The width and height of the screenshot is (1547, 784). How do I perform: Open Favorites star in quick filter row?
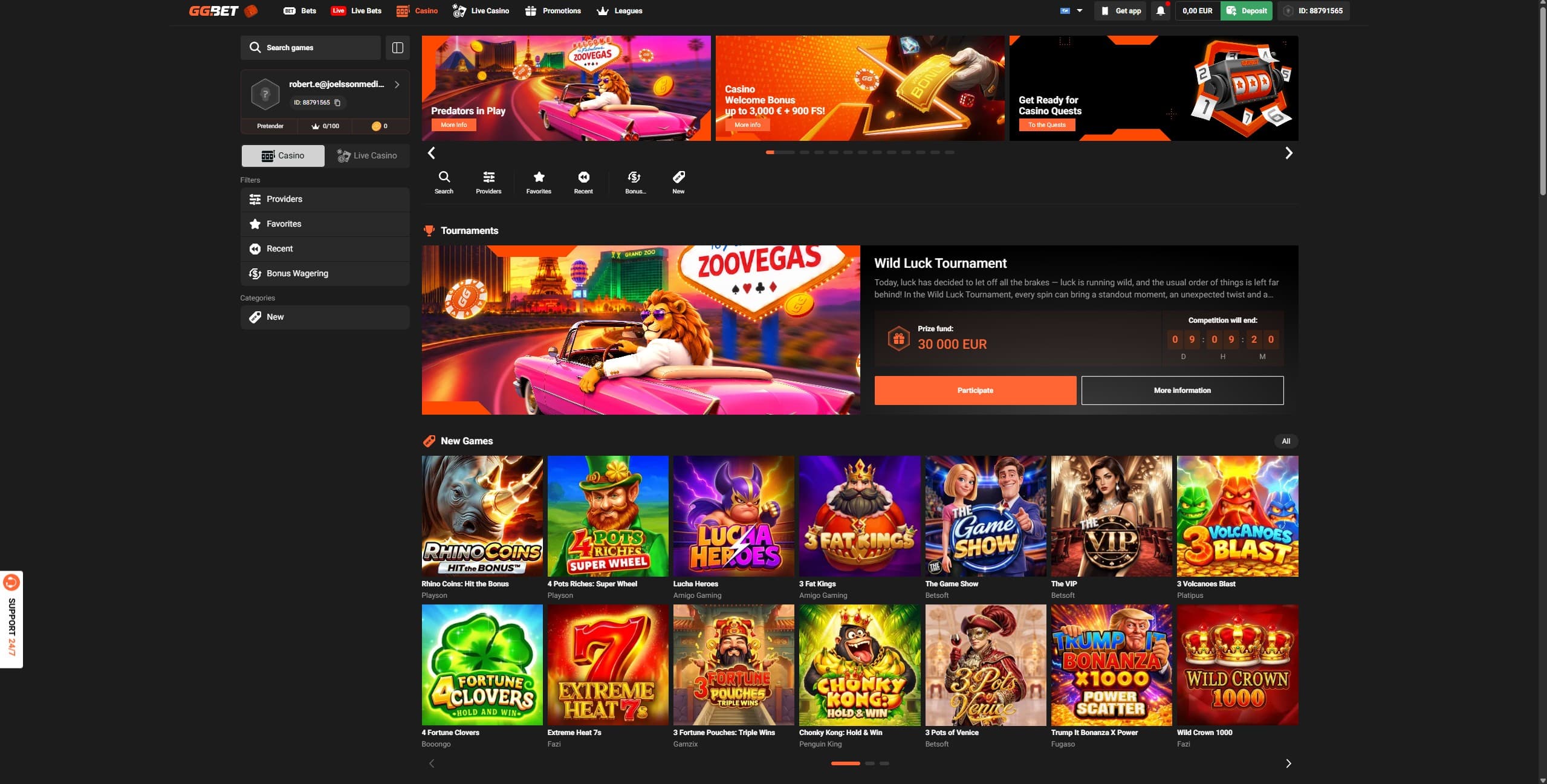click(539, 182)
